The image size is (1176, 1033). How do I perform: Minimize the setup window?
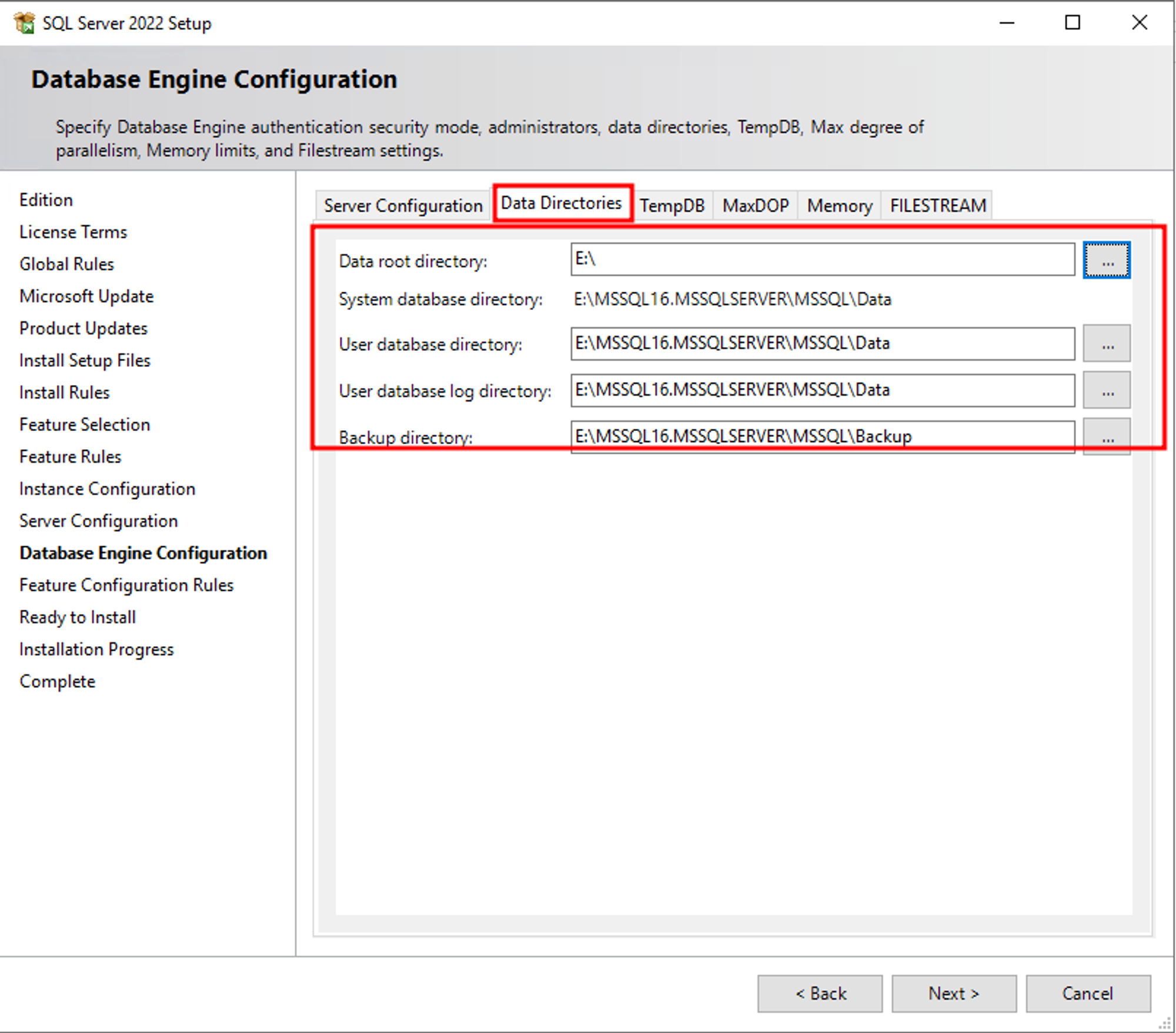[1007, 23]
